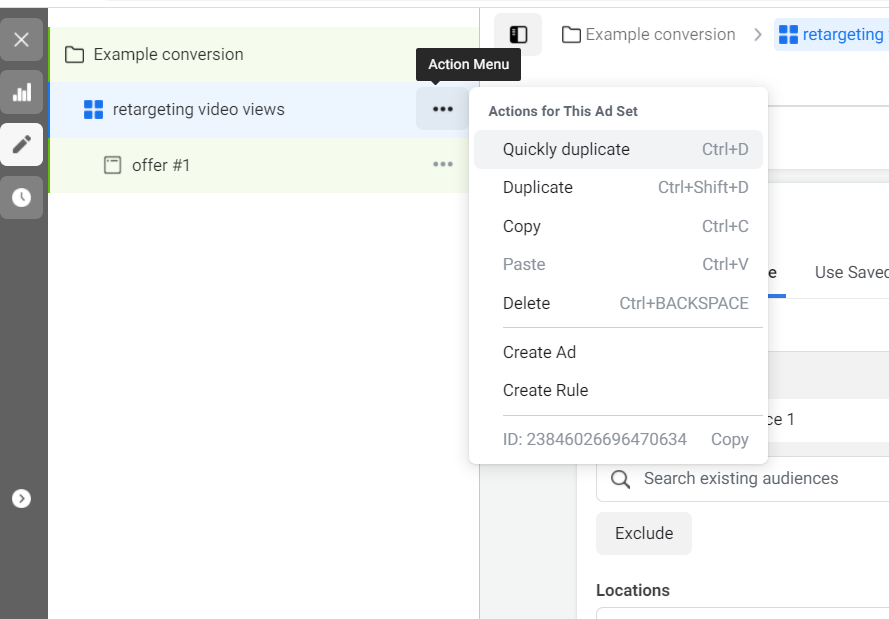Open the clock history icon in sidebar

[x=22, y=198]
